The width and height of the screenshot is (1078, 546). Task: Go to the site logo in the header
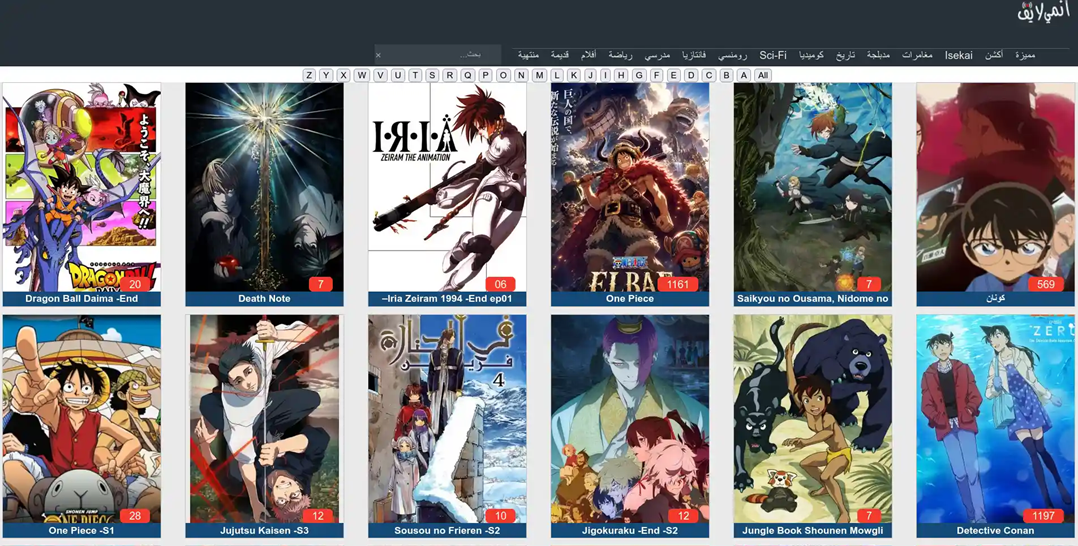pos(1044,12)
